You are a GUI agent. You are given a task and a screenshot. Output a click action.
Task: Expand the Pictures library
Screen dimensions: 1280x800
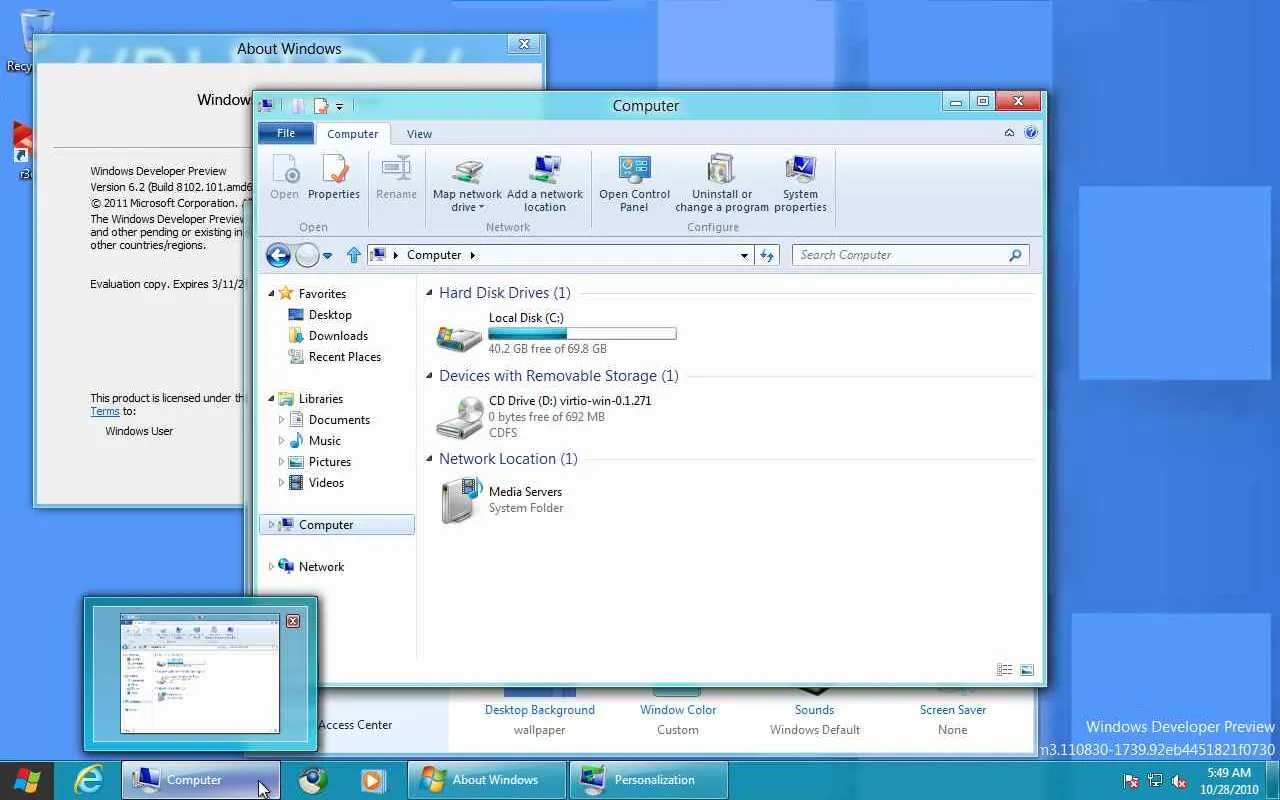click(x=281, y=462)
